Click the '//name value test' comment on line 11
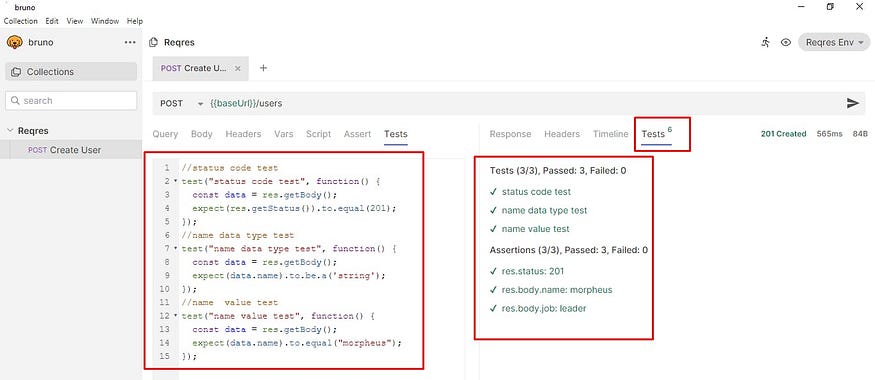 (229, 302)
